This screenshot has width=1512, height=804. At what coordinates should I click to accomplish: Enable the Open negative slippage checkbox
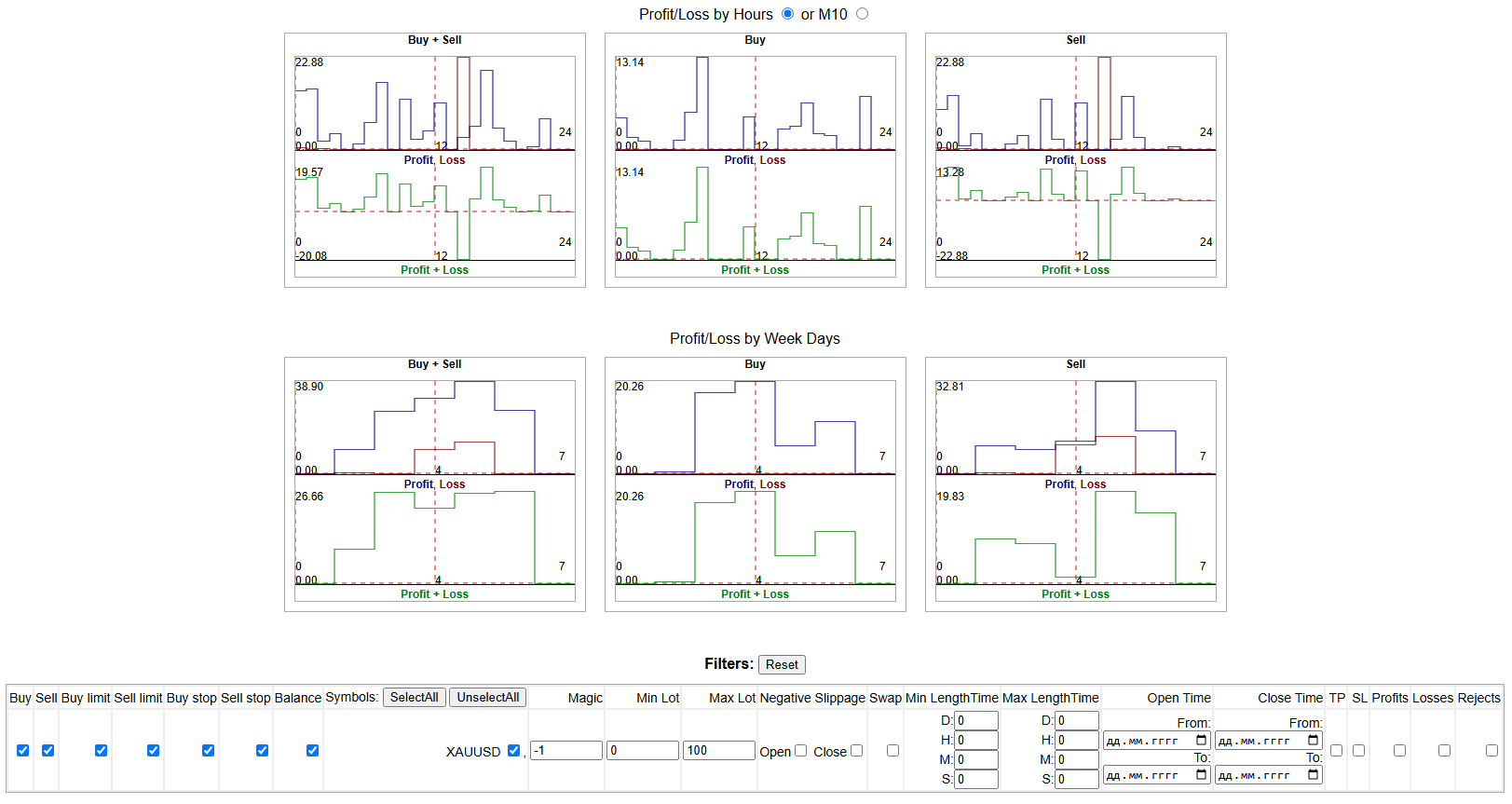[800, 750]
